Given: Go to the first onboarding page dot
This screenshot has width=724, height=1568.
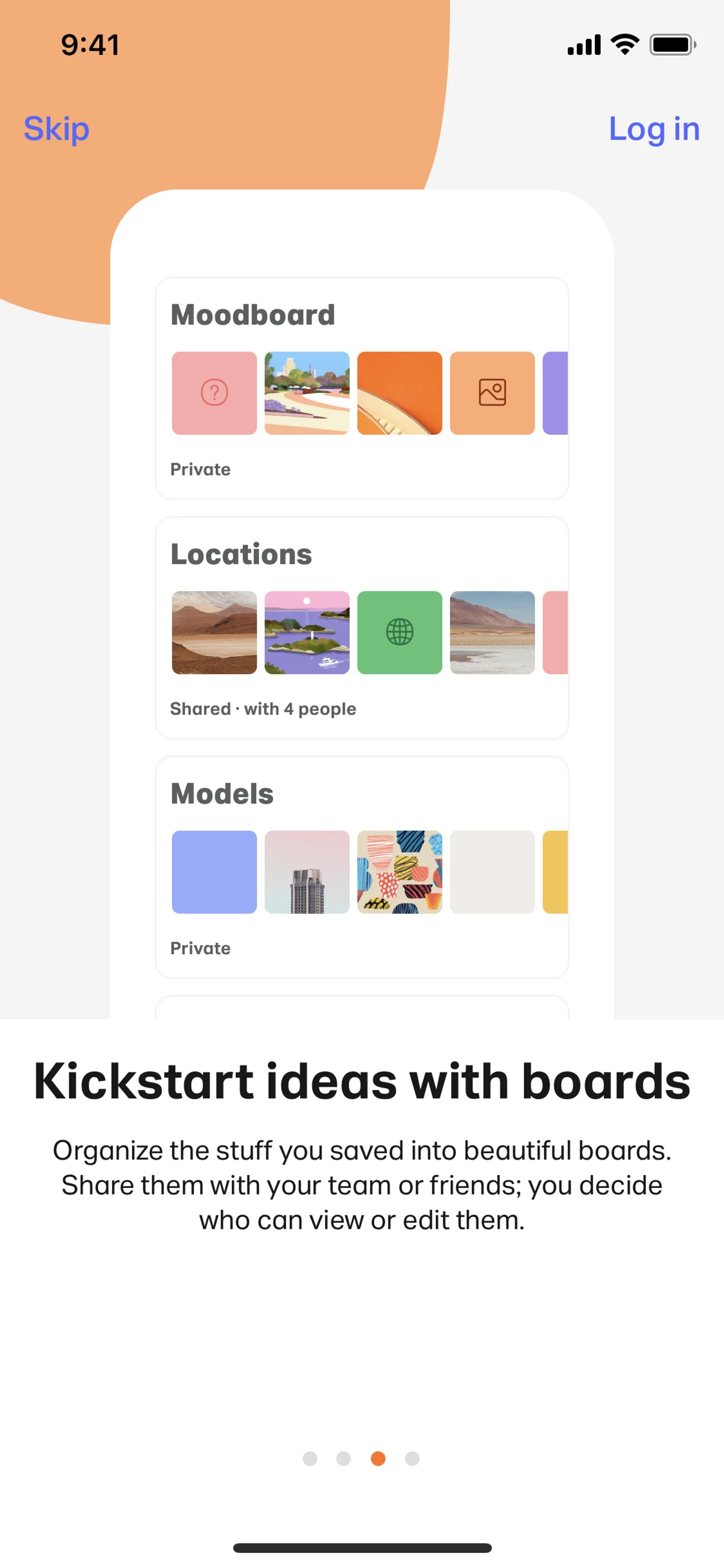Looking at the screenshot, I should click(x=310, y=1459).
